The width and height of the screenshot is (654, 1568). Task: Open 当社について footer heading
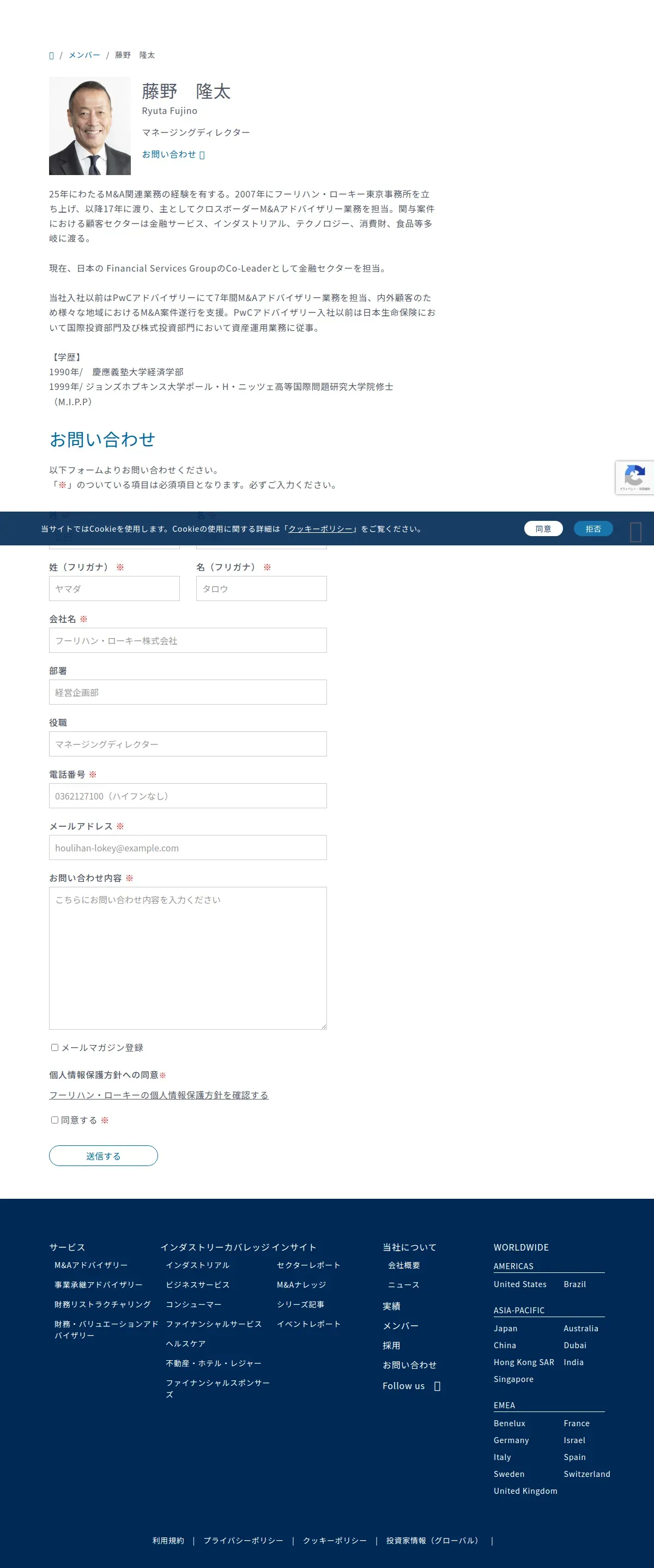[x=409, y=1247]
